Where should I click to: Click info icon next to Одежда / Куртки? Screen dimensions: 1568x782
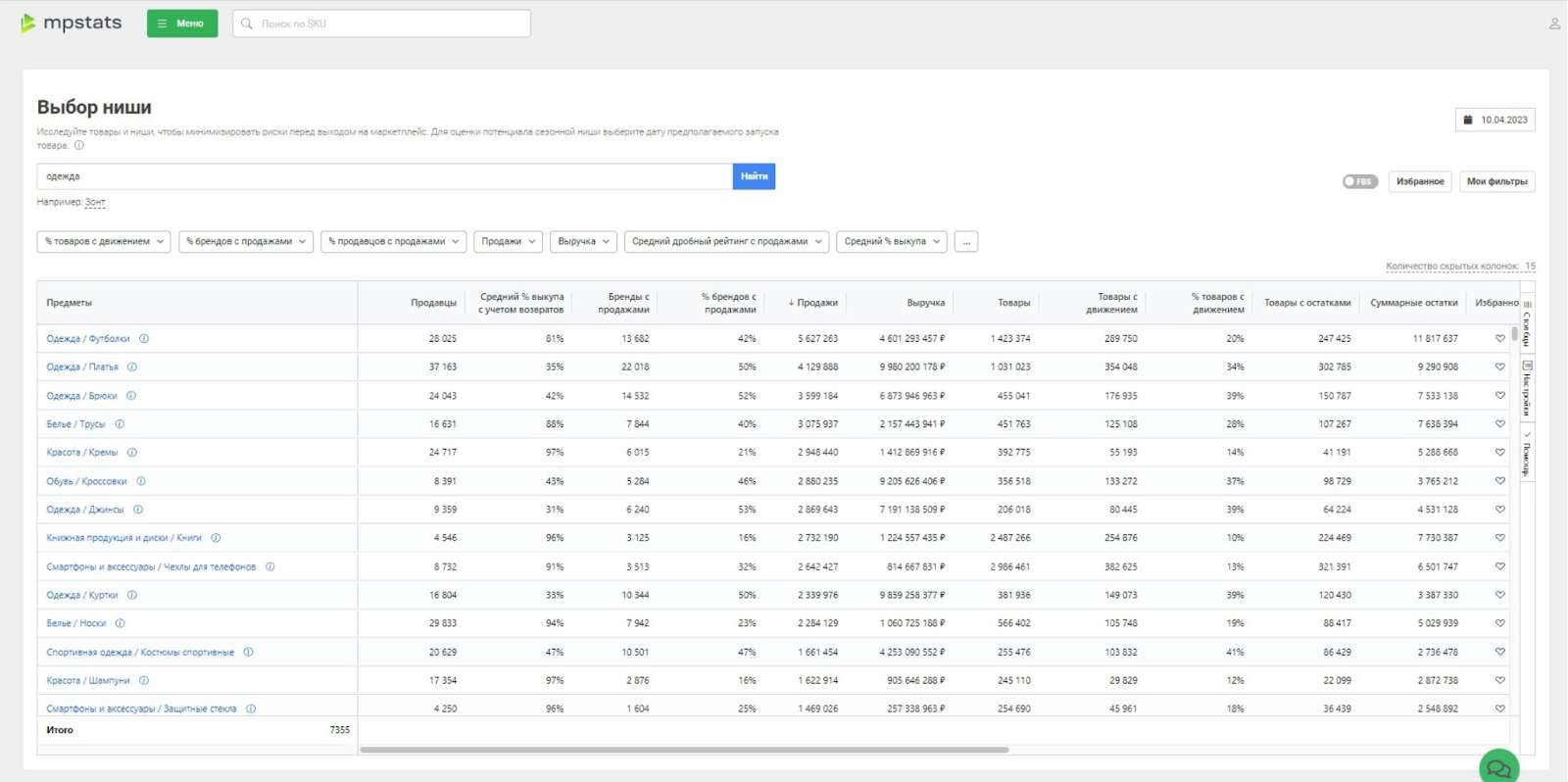tap(132, 595)
